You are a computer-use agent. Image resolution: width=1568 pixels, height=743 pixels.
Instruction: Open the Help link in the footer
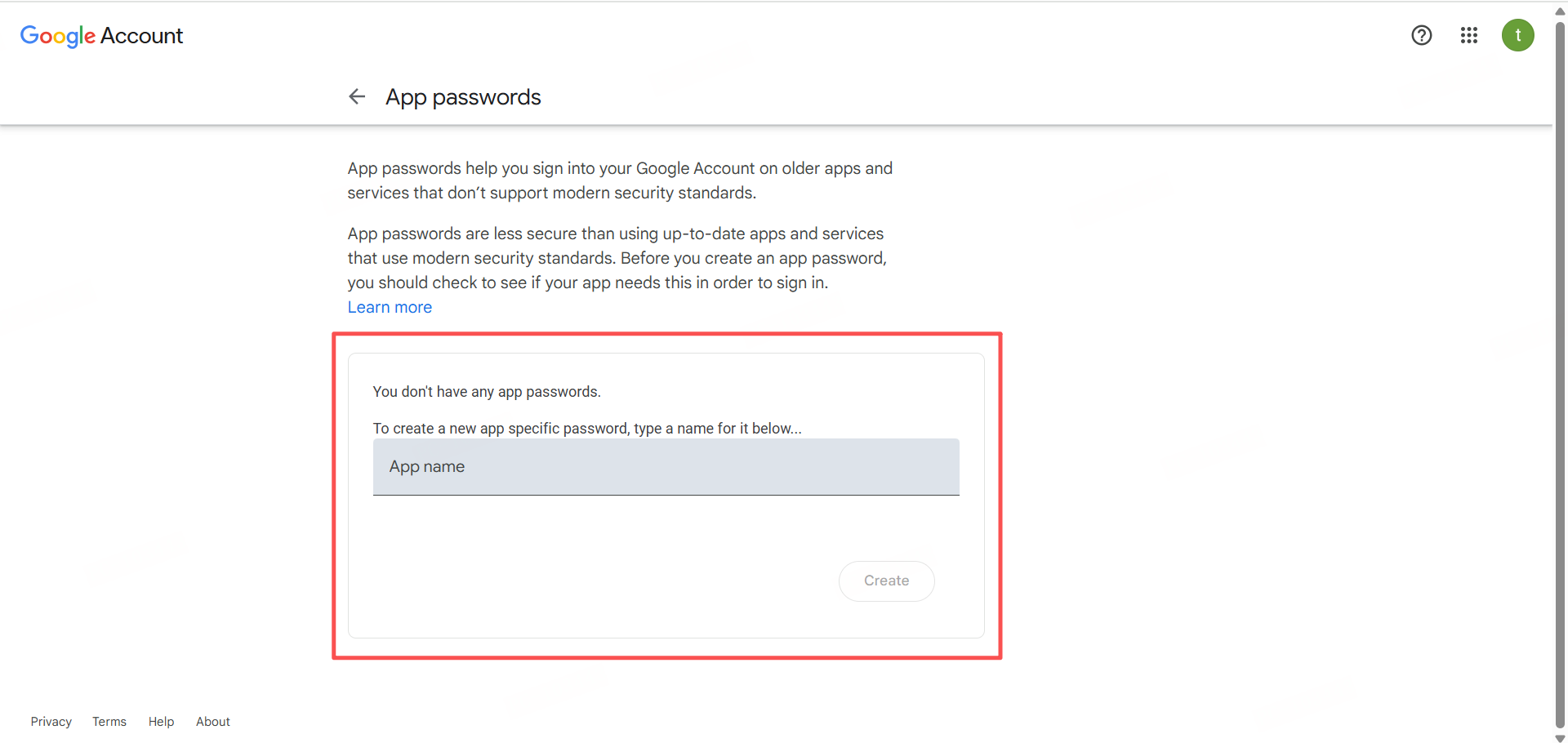[x=161, y=722]
